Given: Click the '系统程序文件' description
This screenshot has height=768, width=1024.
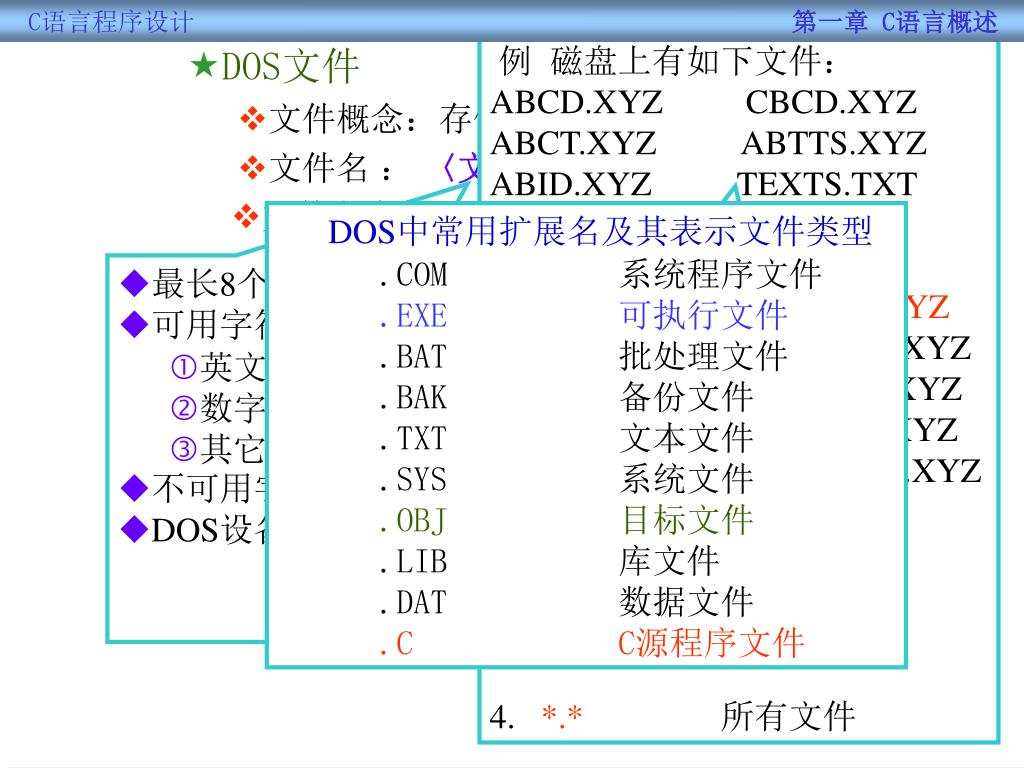Looking at the screenshot, I should (720, 274).
